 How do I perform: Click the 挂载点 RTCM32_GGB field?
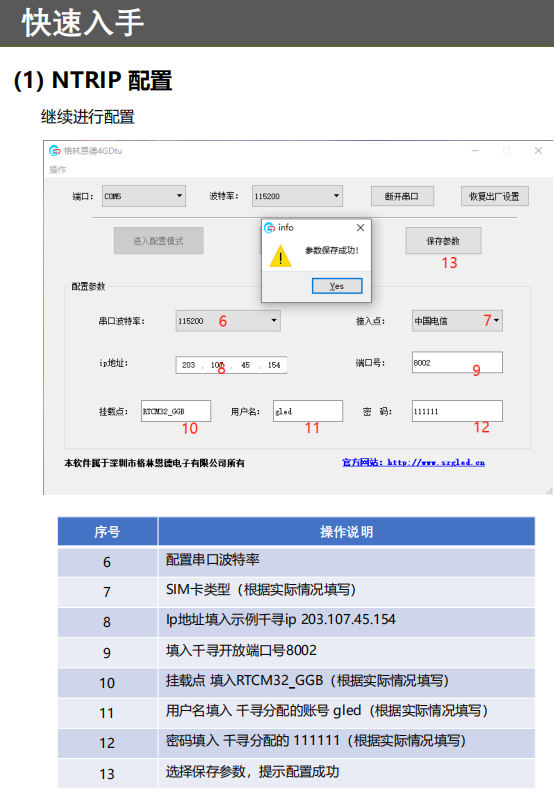pyautogui.click(x=176, y=411)
